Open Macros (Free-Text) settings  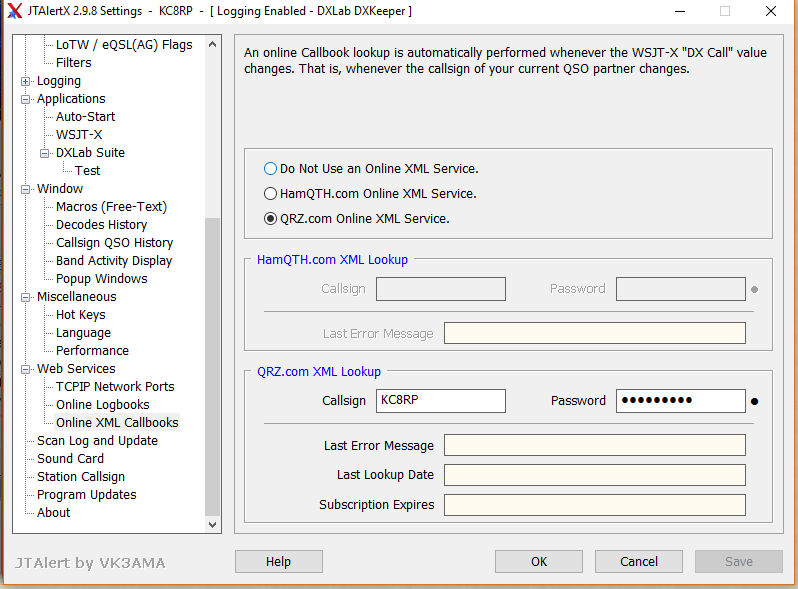click(111, 207)
